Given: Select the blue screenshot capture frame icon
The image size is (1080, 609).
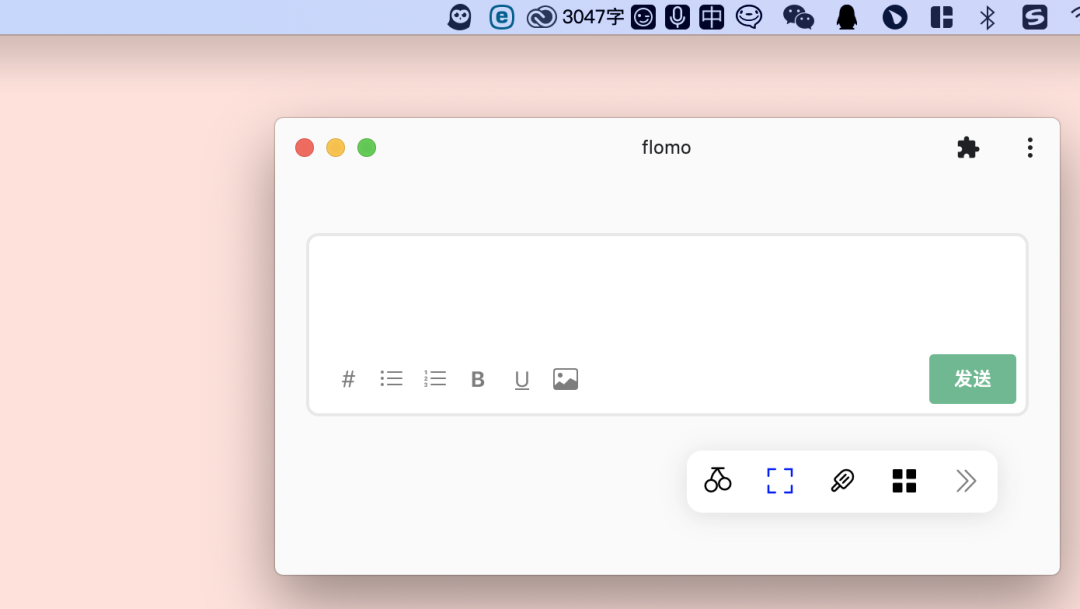Looking at the screenshot, I should (780, 481).
